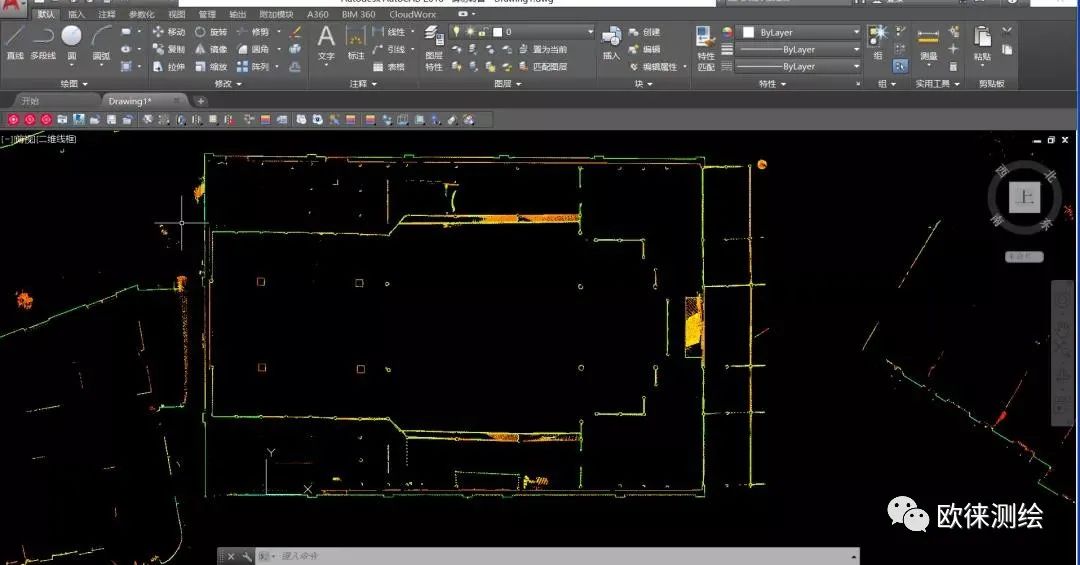Click the 移动 (Move) tool

pos(169,32)
